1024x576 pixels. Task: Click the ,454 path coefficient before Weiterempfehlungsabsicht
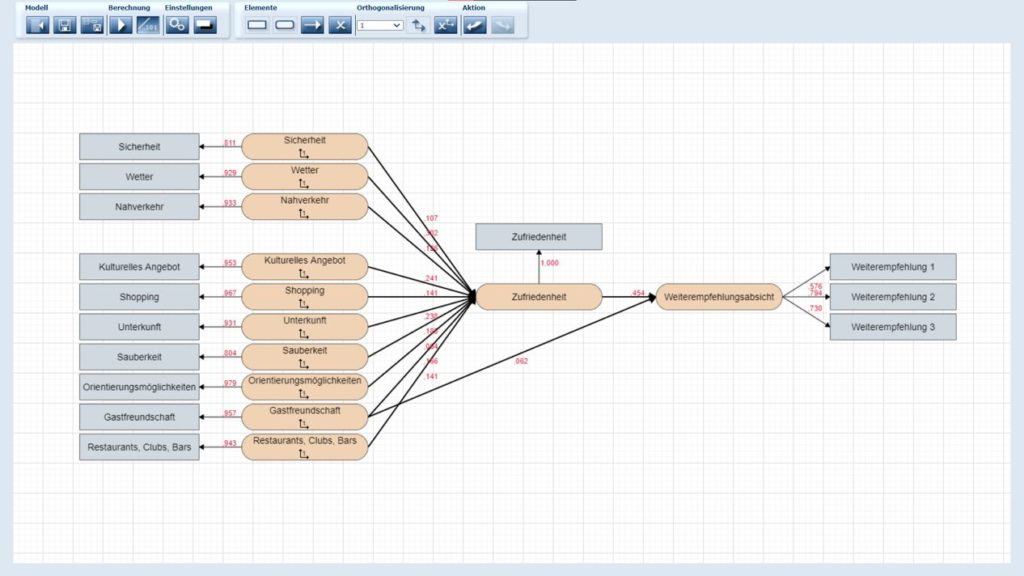pyautogui.click(x=638, y=293)
